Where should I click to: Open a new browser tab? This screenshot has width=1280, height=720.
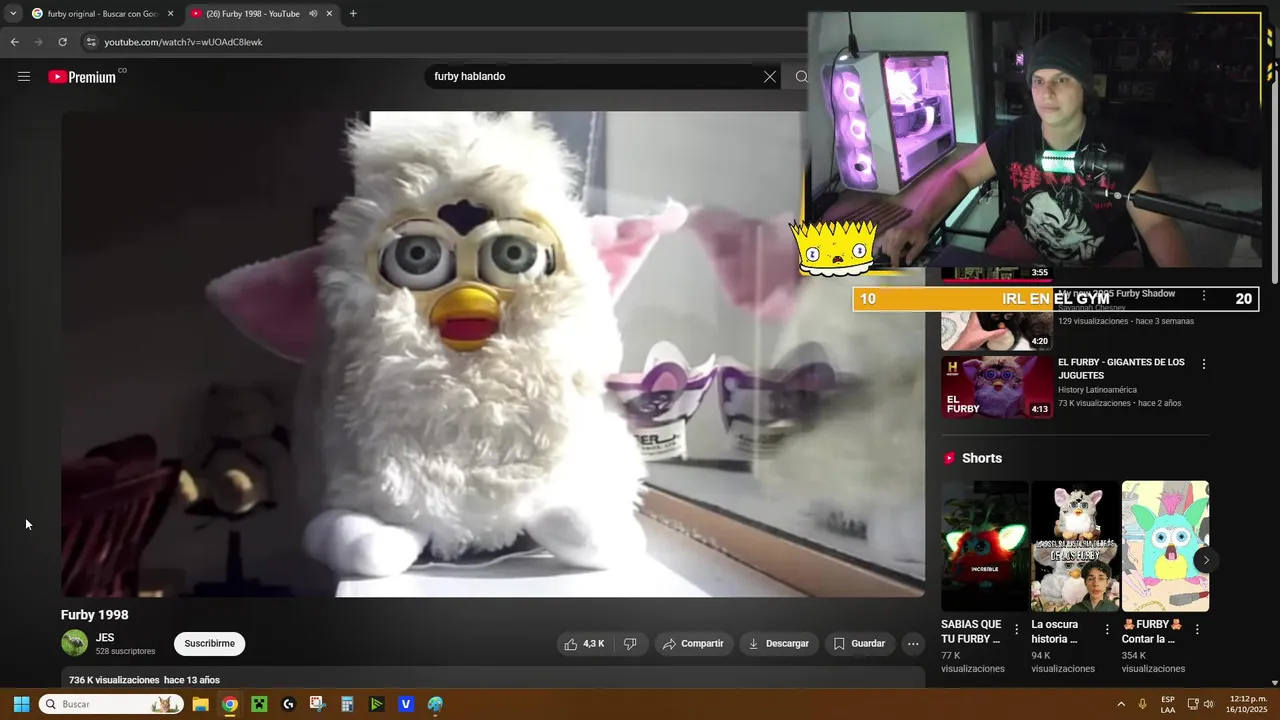click(x=353, y=14)
